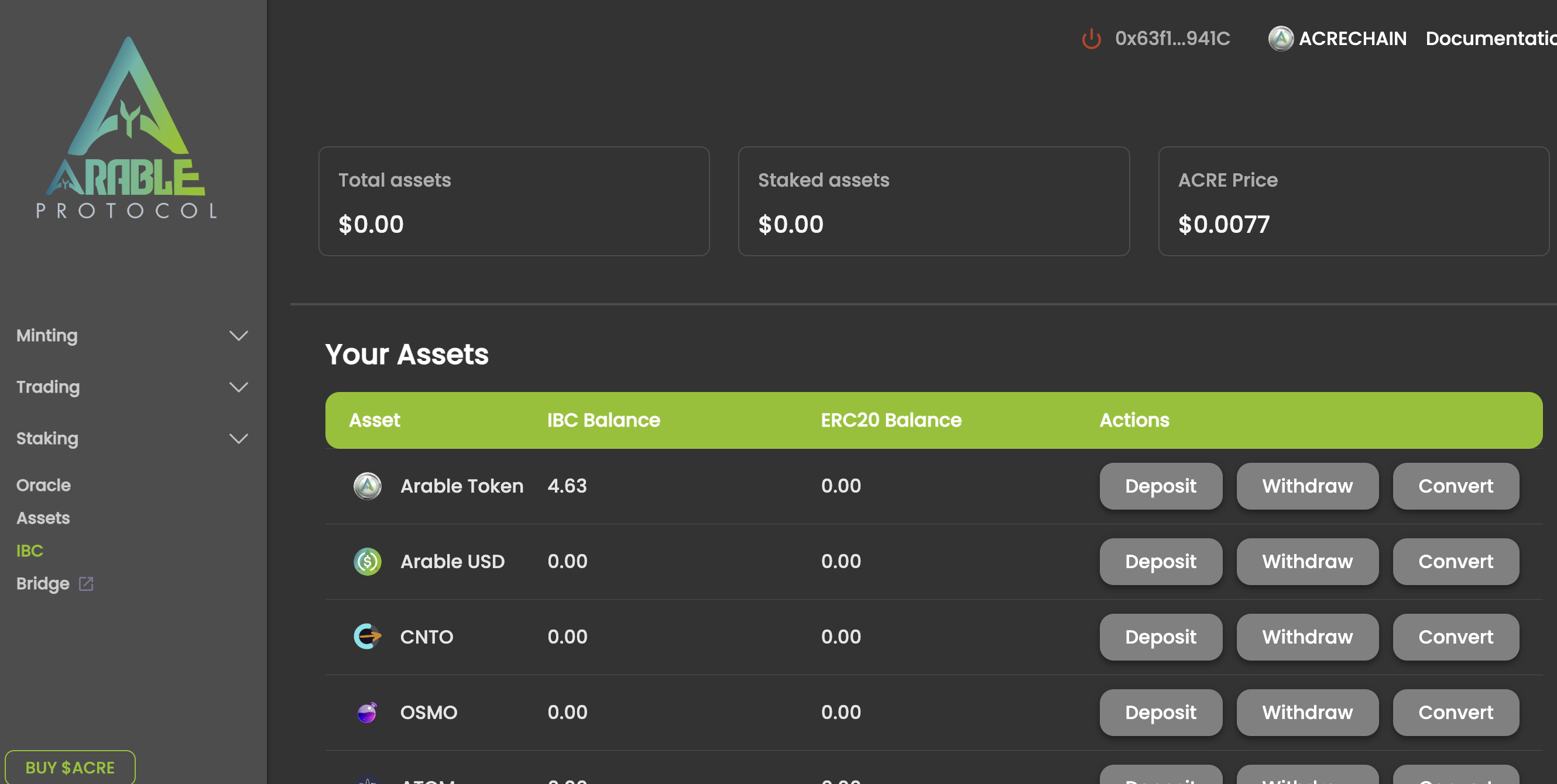Expand the Staking dropdown arrow
Screen dimensions: 1557x784
coord(239,438)
